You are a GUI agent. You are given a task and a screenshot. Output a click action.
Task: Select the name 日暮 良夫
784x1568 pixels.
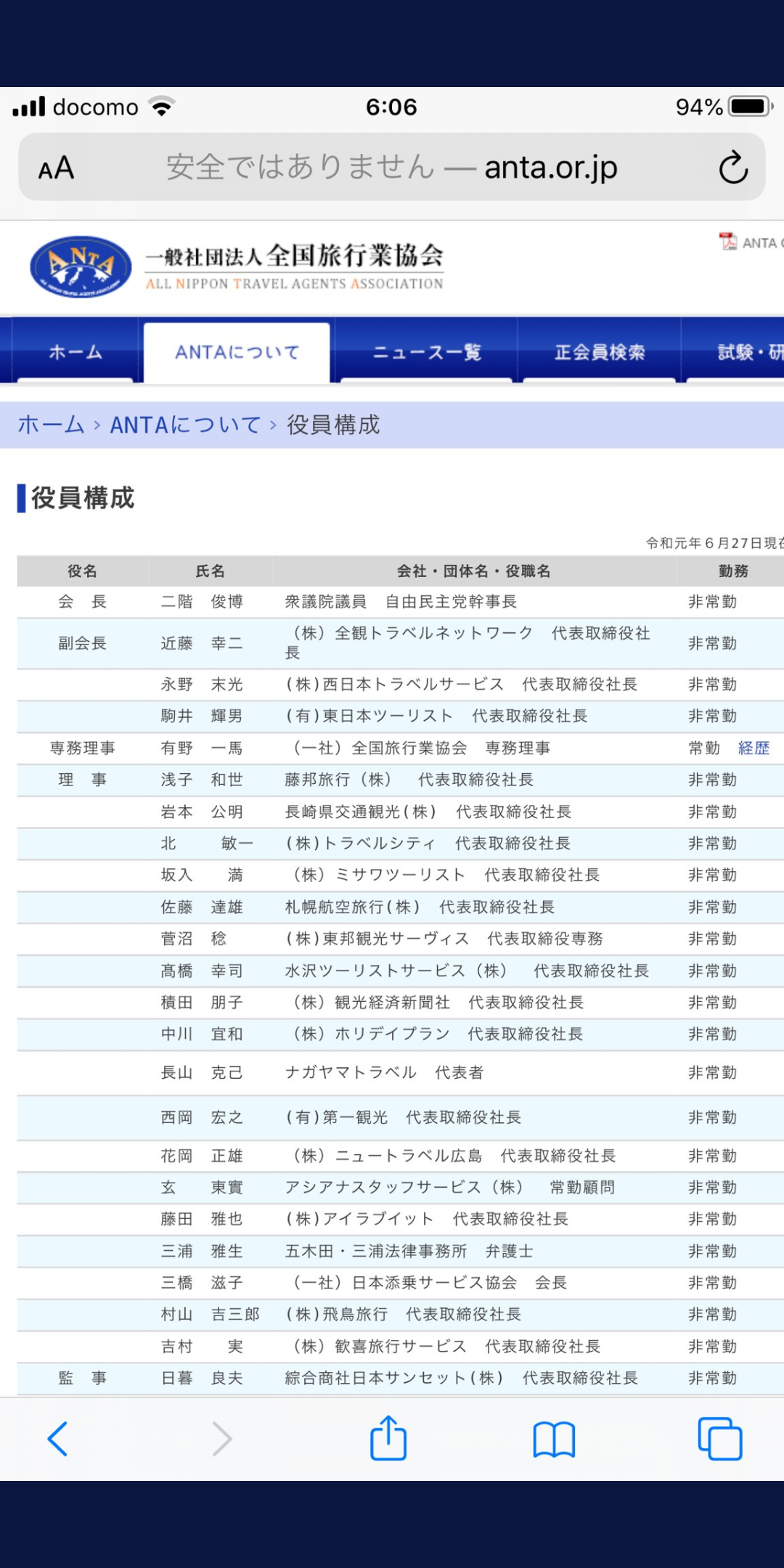pos(202,1379)
